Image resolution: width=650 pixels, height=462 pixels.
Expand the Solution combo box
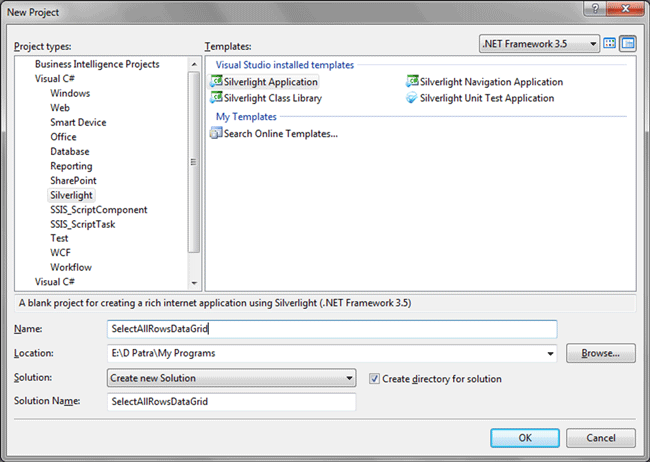(x=349, y=378)
